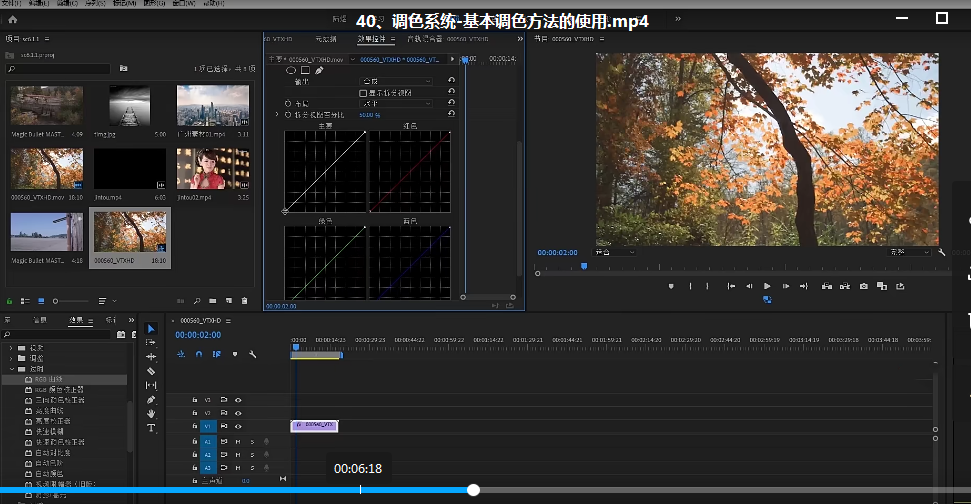This screenshot has height=504, width=971.
Task: Click the Program monitor playhead marker
Action: click(x=583, y=266)
